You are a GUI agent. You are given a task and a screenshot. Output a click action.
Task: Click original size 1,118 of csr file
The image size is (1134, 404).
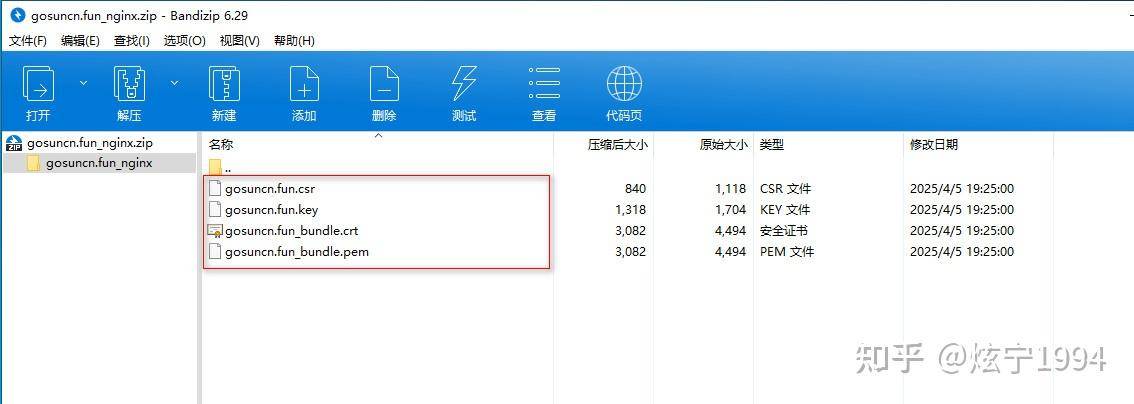pos(730,189)
